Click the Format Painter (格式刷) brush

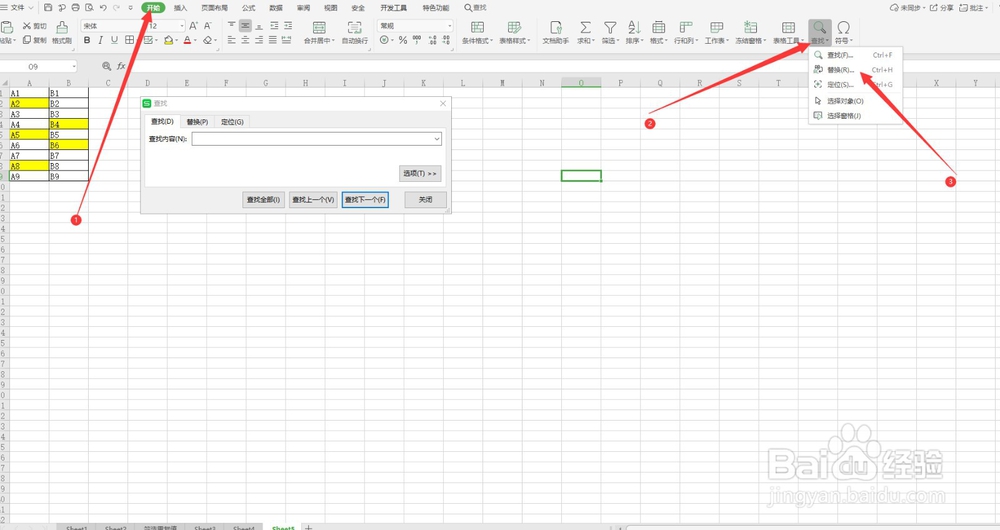coord(62,27)
